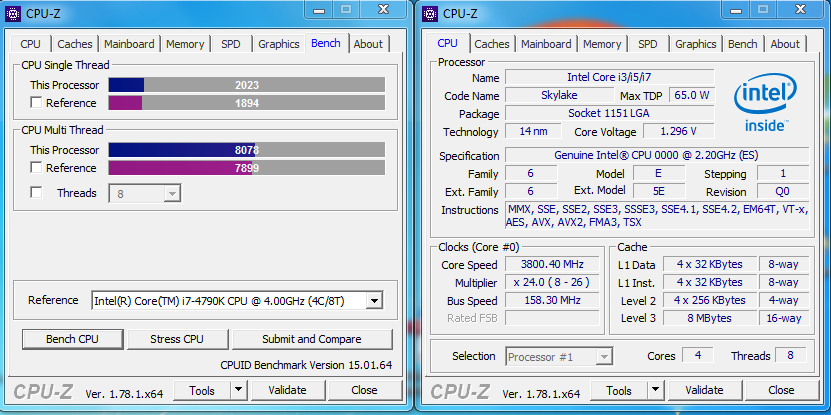Click Tools button in CPU window
831x415 pixels.
click(619, 391)
